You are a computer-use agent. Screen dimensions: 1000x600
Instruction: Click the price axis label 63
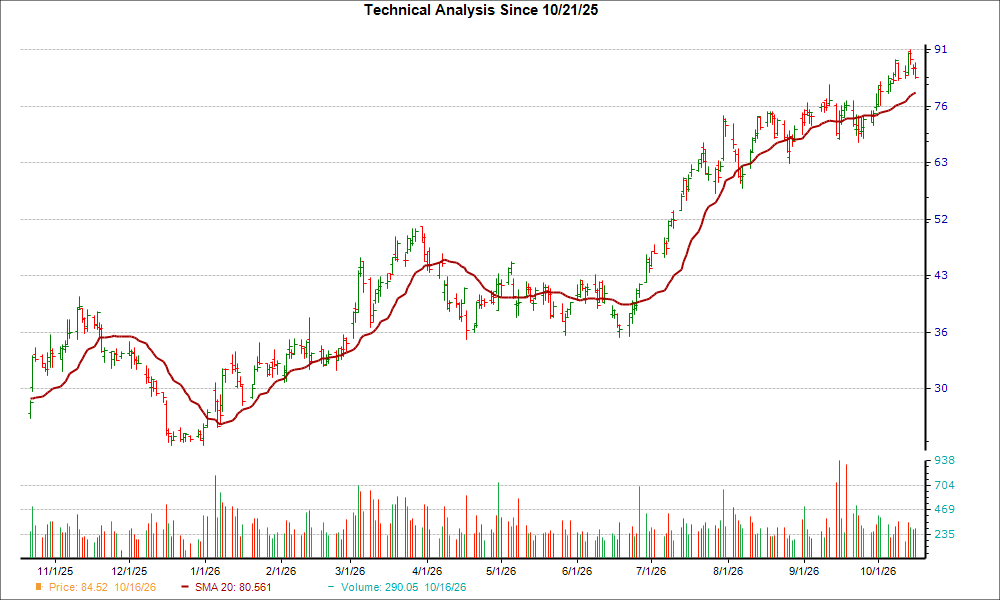941,163
